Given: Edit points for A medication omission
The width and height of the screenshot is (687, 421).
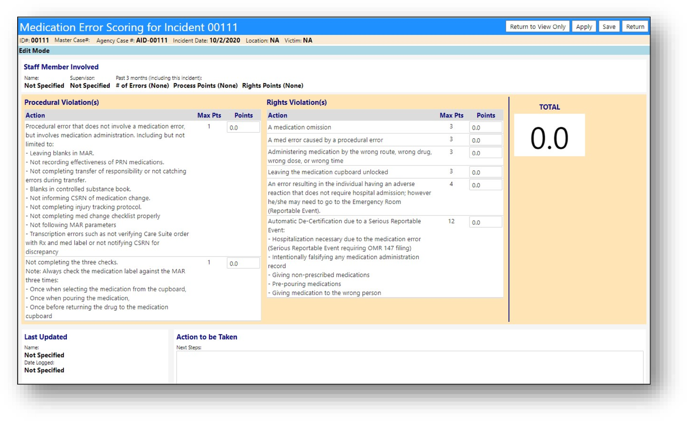Looking at the screenshot, I should point(485,127).
